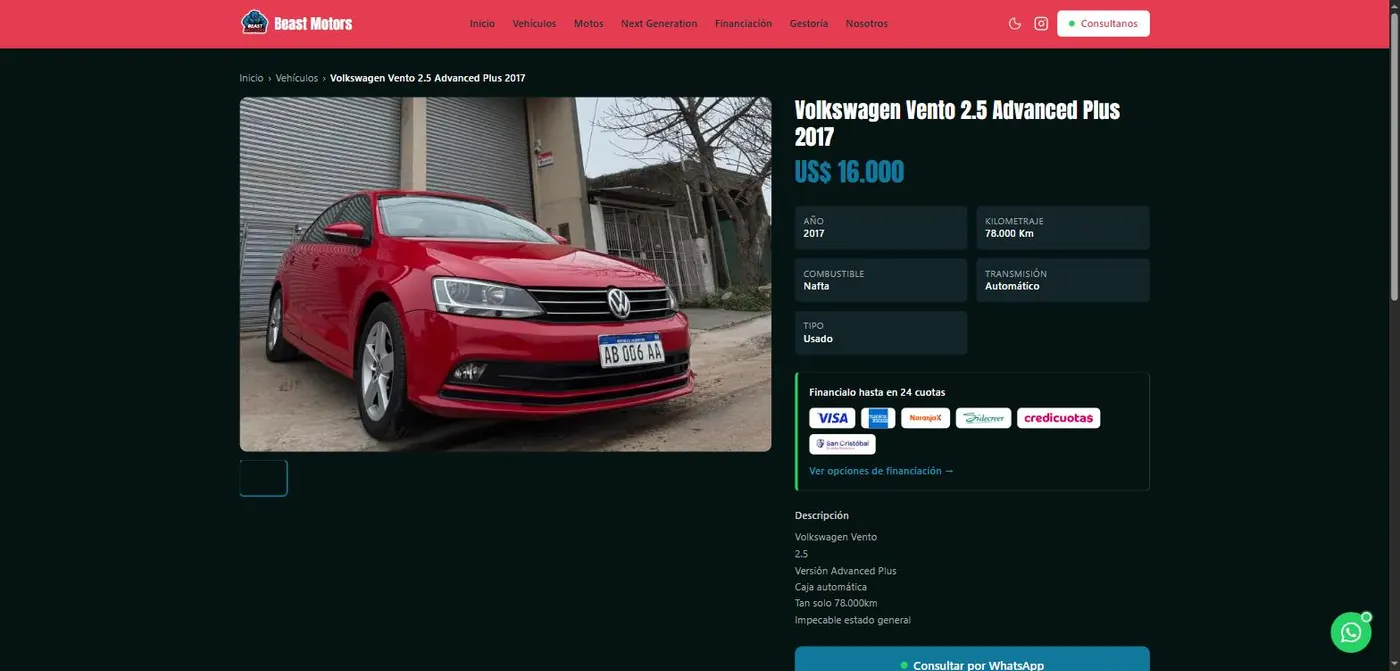Click the main red Vento photo
Viewport: 1400px width, 671px height.
point(505,274)
